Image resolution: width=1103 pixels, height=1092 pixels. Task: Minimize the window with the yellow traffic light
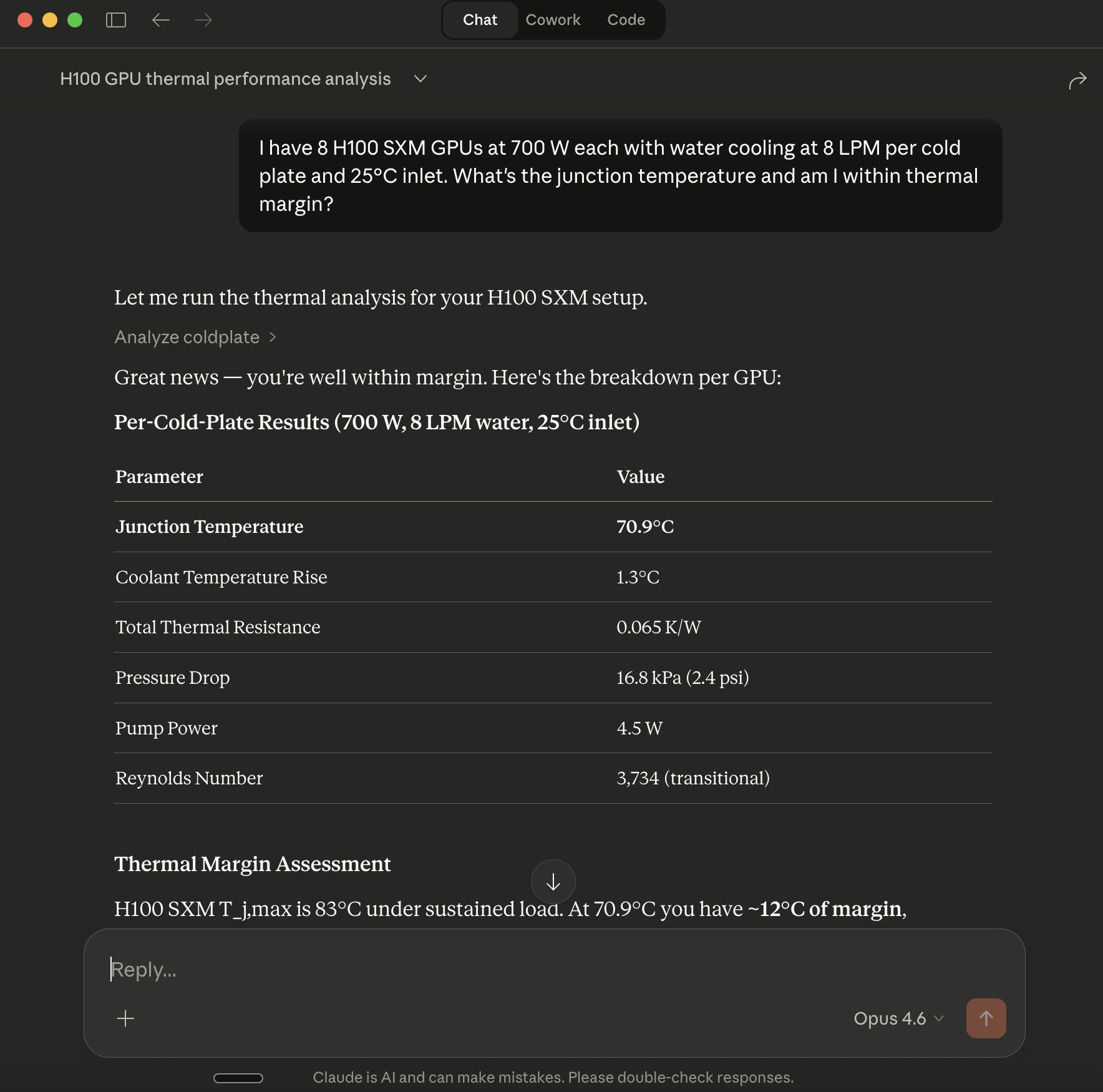49,19
